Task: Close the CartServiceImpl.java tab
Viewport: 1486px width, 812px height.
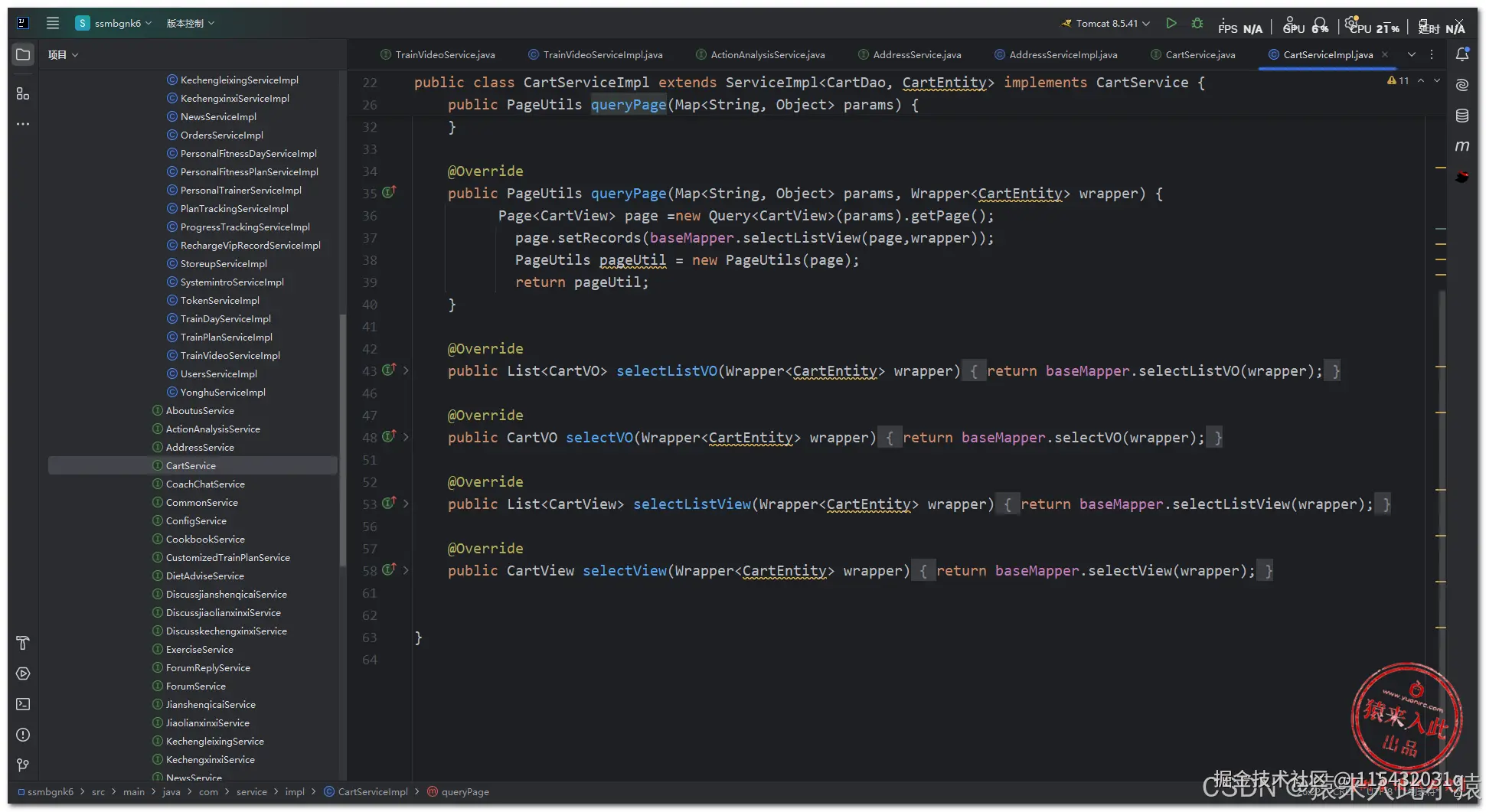Action: (x=1385, y=54)
